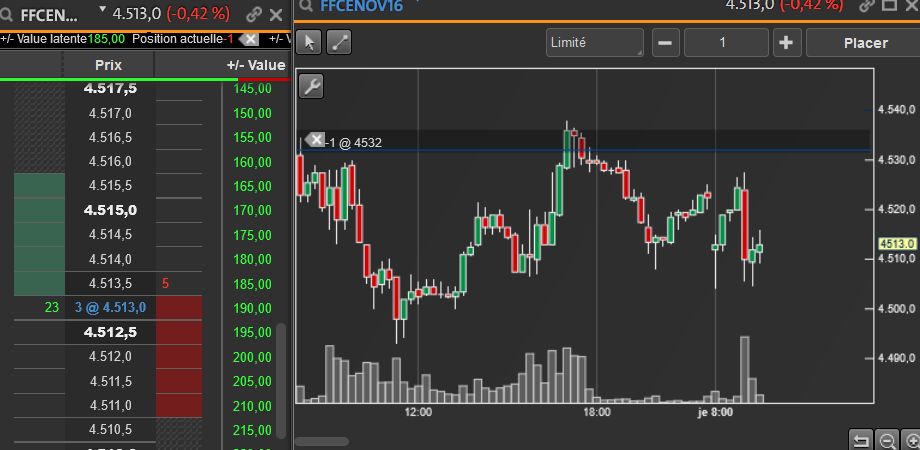Select the trend line drawing tool
920x450 pixels.
[339, 43]
